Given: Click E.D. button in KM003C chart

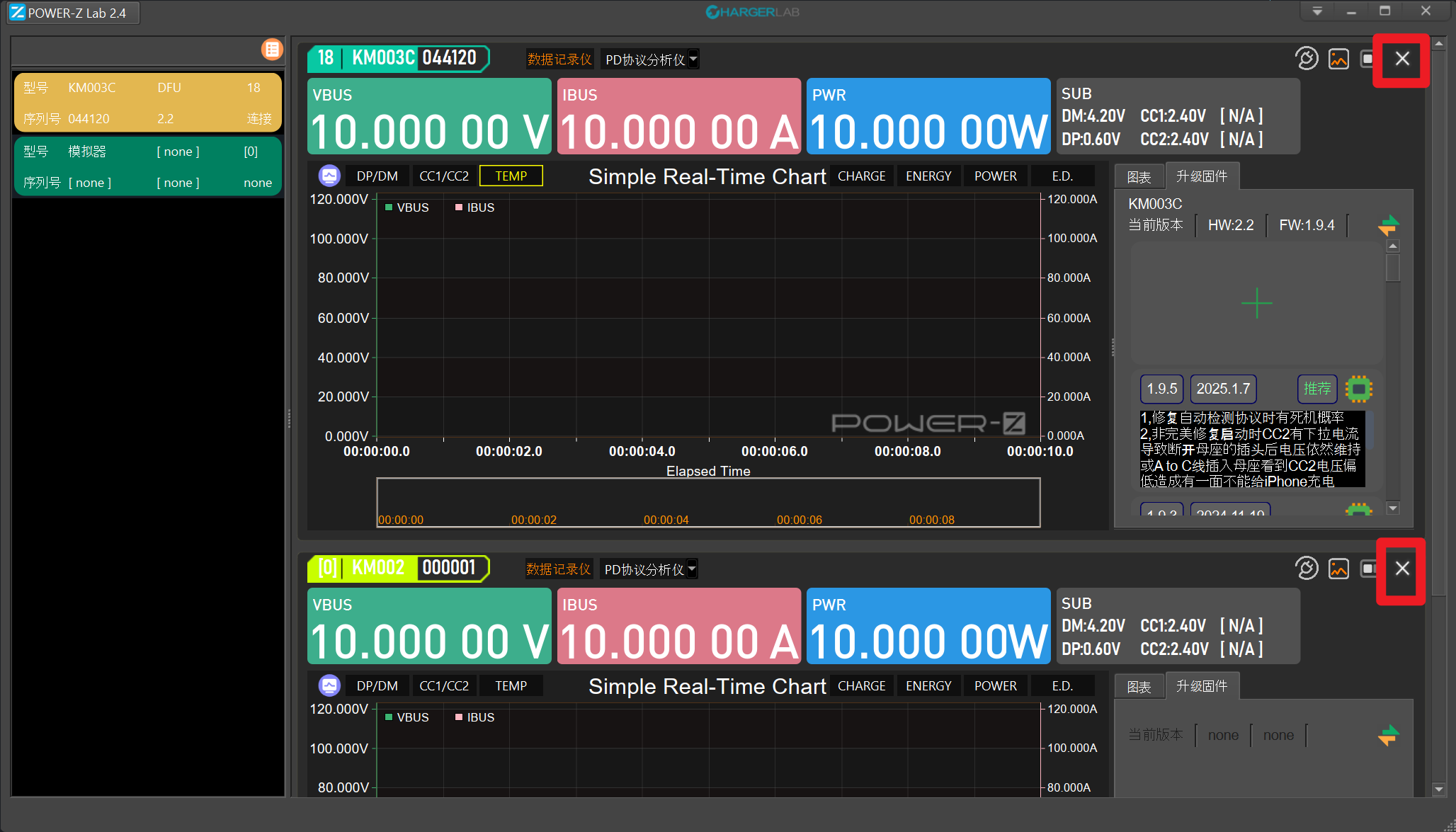Looking at the screenshot, I should (1062, 176).
